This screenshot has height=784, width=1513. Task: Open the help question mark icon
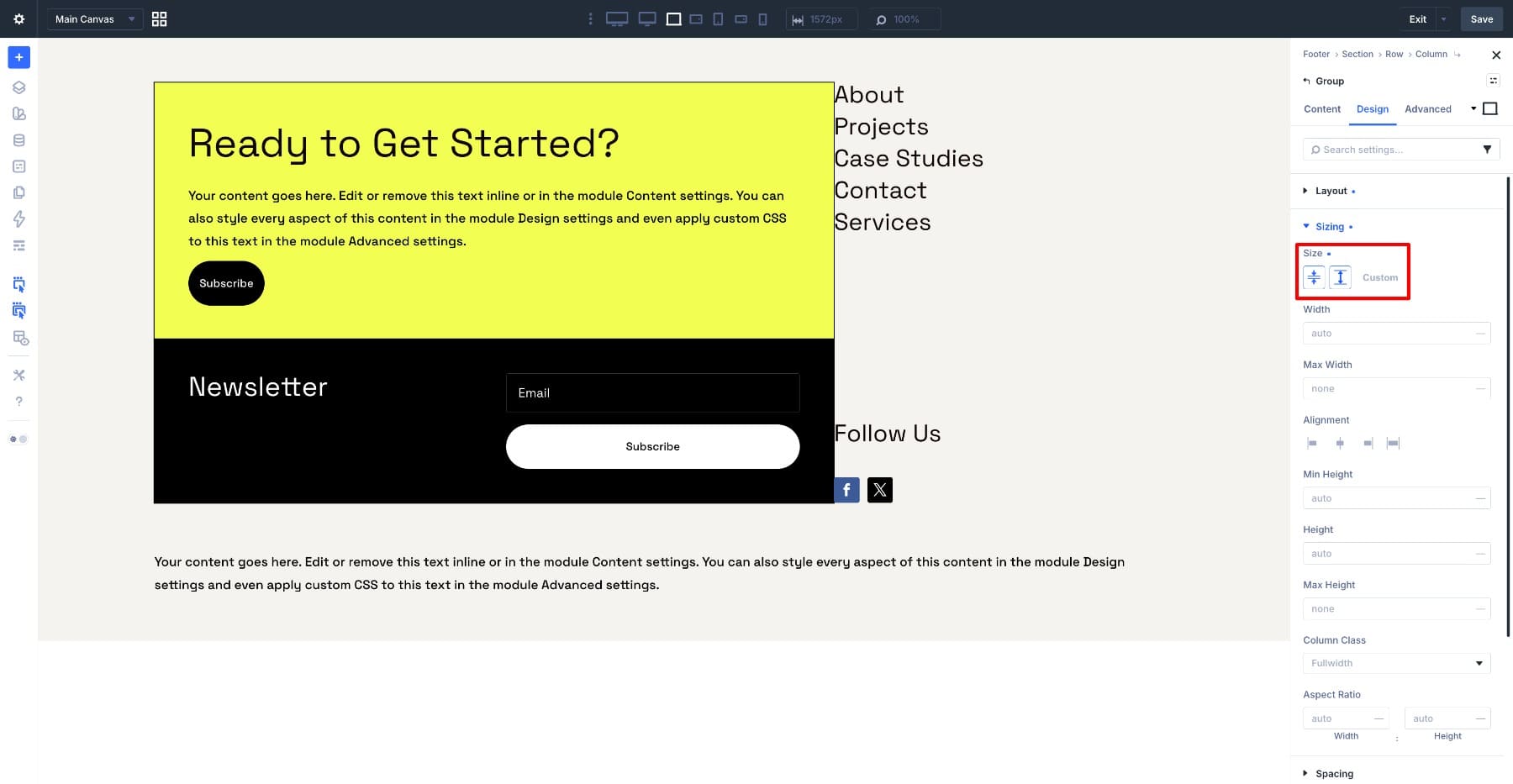(18, 402)
